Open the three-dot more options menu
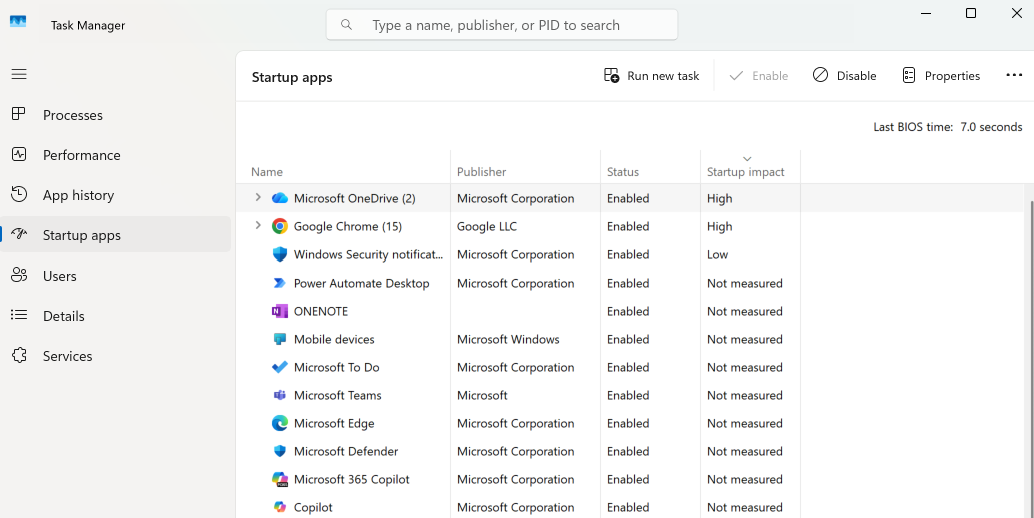This screenshot has width=1034, height=518. coord(1014,76)
